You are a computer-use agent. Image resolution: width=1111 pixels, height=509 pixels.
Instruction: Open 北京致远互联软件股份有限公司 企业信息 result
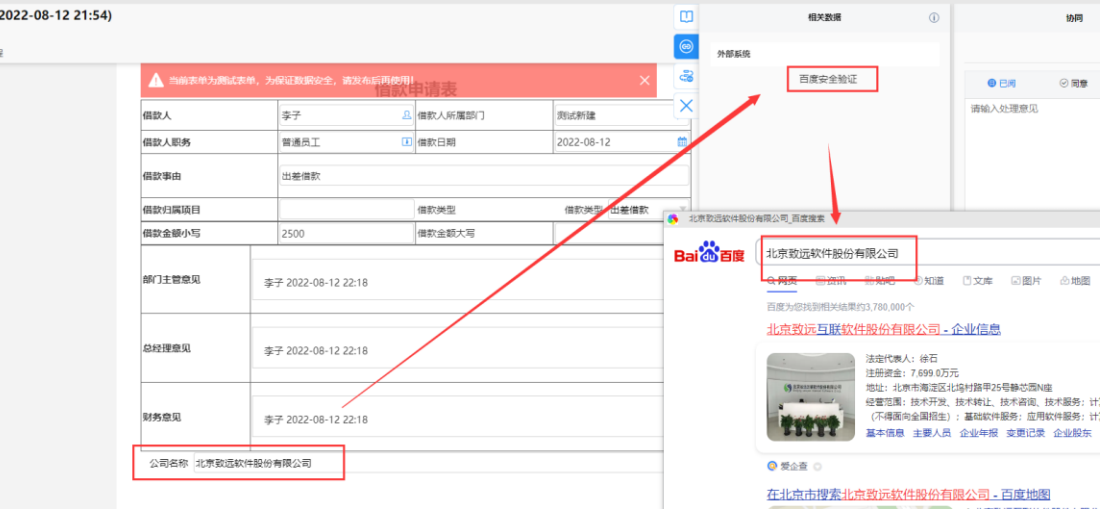[884, 329]
